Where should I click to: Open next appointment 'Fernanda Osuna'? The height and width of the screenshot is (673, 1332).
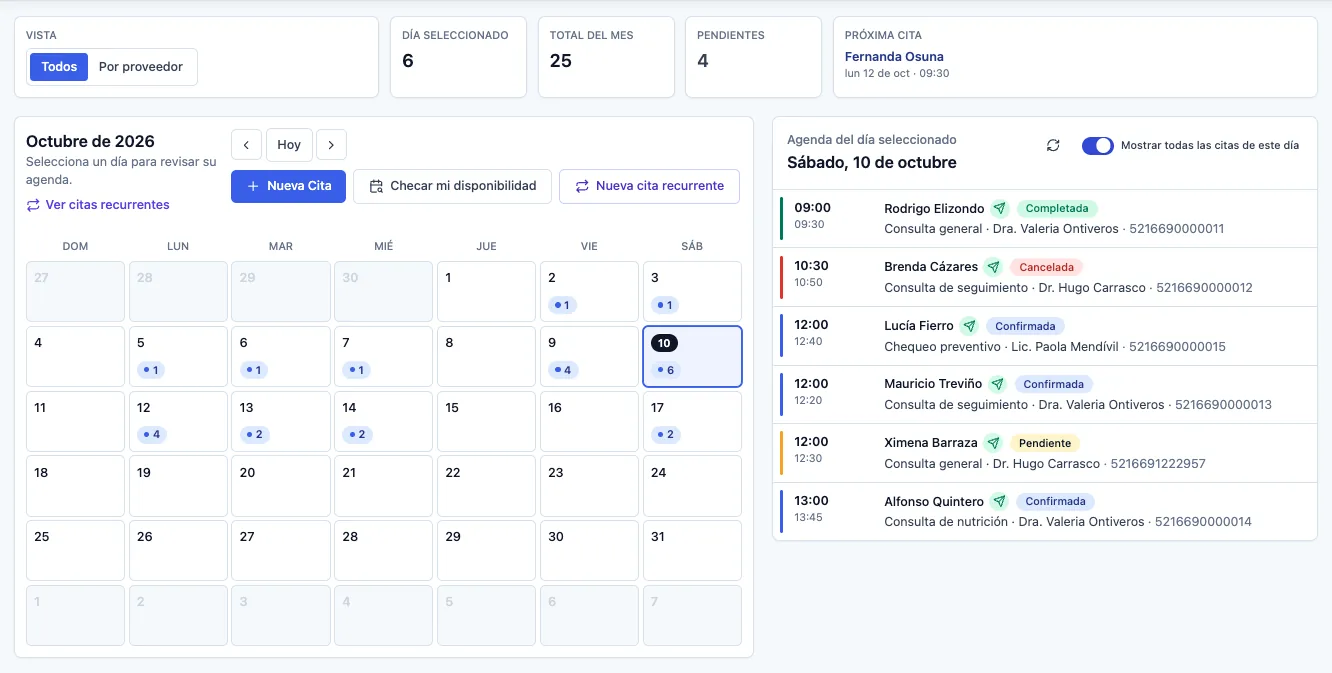click(894, 57)
